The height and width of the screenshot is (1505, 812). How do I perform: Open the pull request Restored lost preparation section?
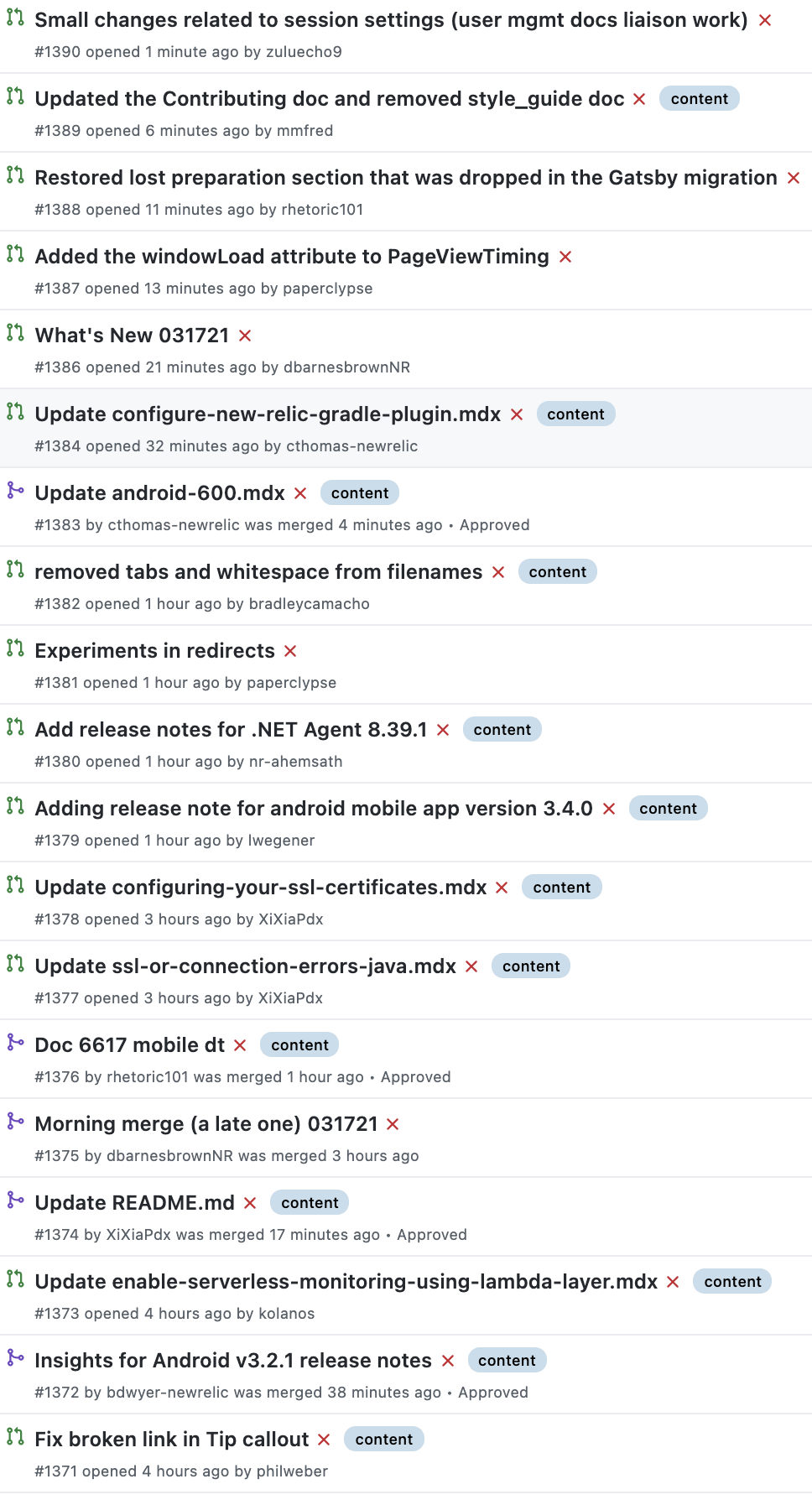click(x=406, y=178)
